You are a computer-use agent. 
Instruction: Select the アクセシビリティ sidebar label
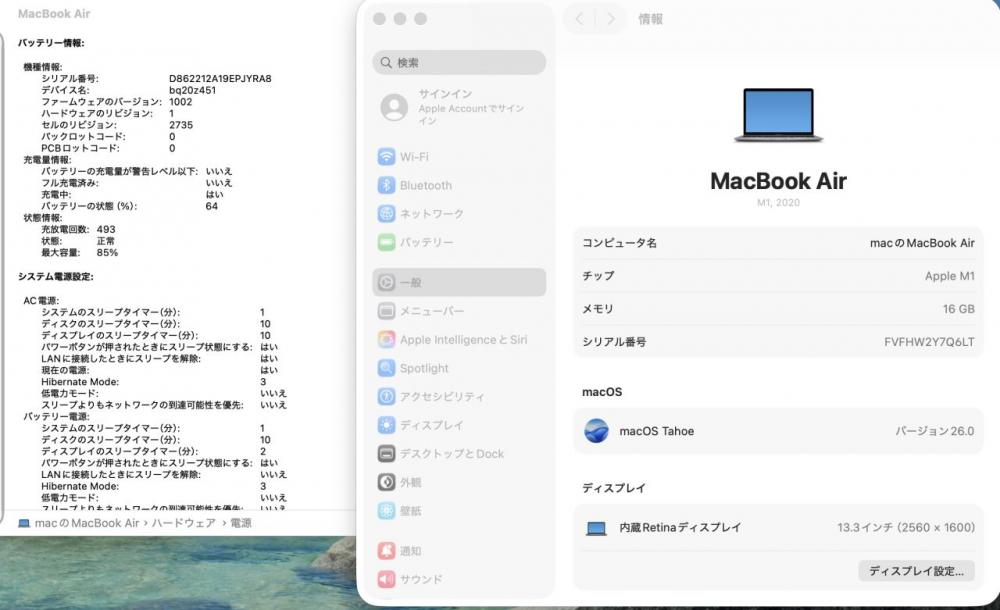click(x=442, y=396)
